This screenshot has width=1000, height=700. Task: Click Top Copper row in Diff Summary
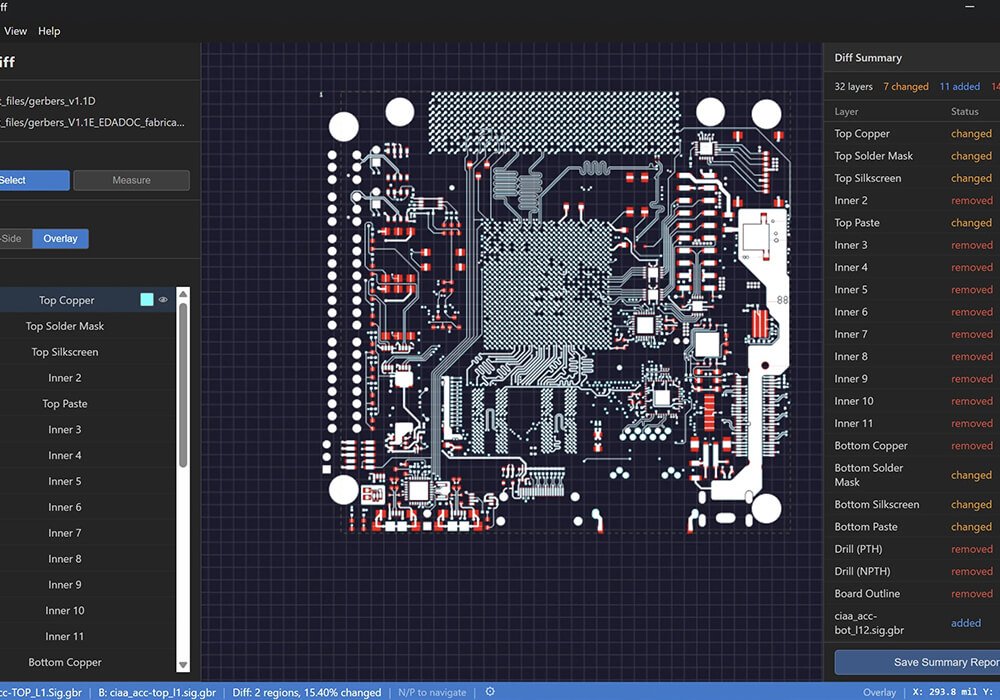tap(912, 133)
